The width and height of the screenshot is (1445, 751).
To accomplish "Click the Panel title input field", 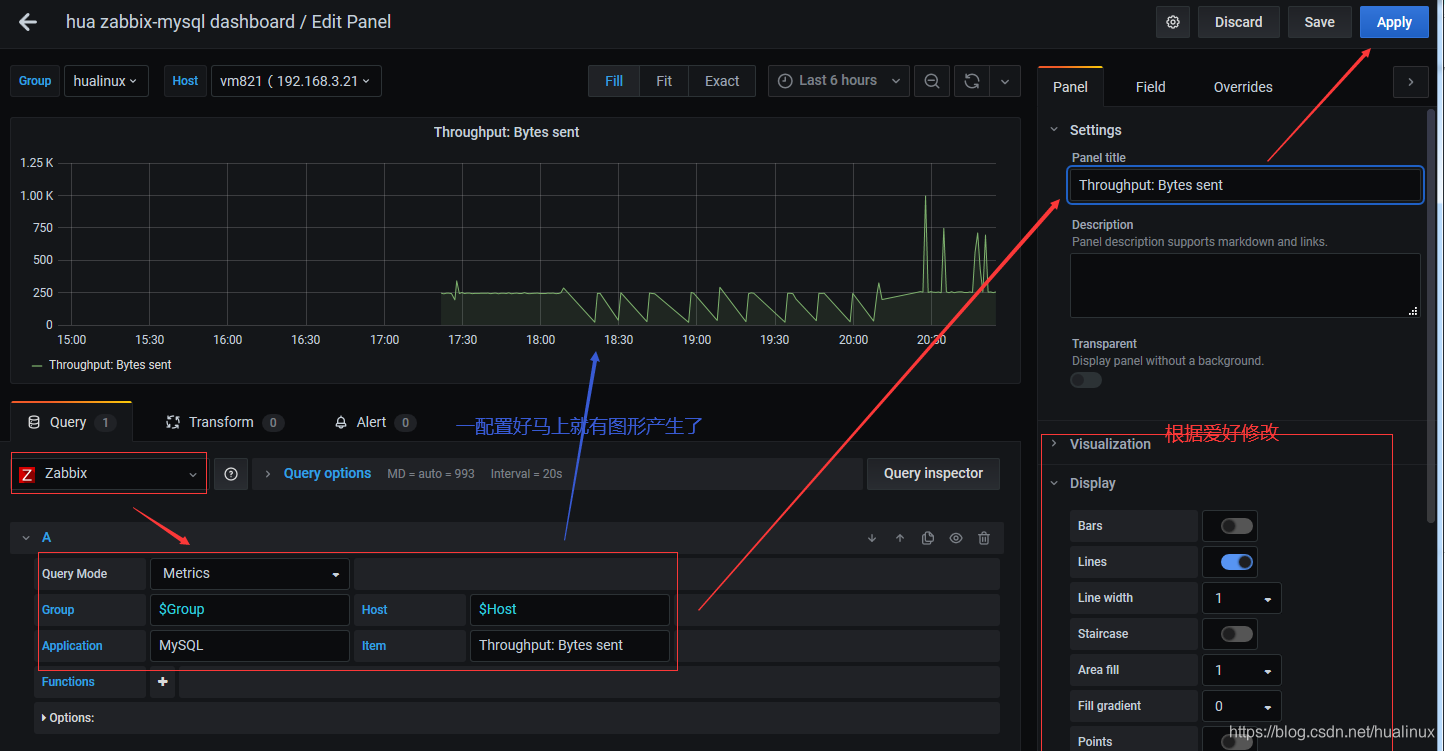I will (x=1245, y=185).
